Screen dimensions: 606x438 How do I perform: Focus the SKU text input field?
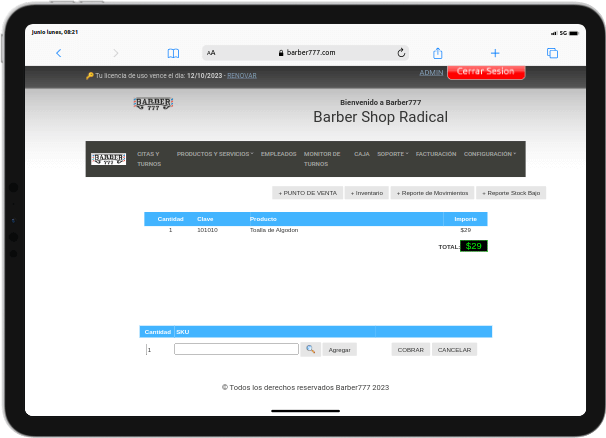tap(236, 349)
